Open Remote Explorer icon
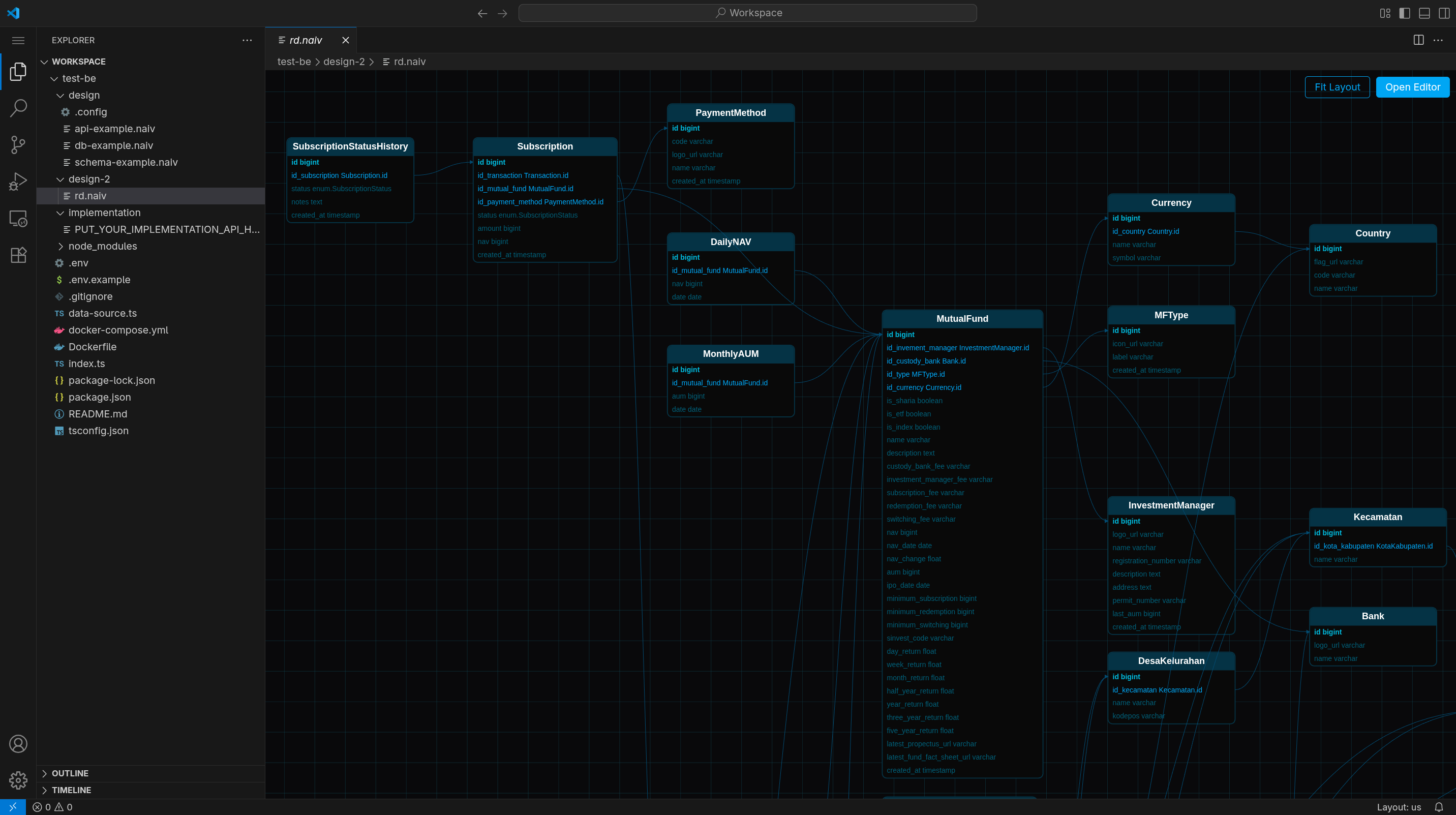The image size is (1456, 815). [x=18, y=218]
